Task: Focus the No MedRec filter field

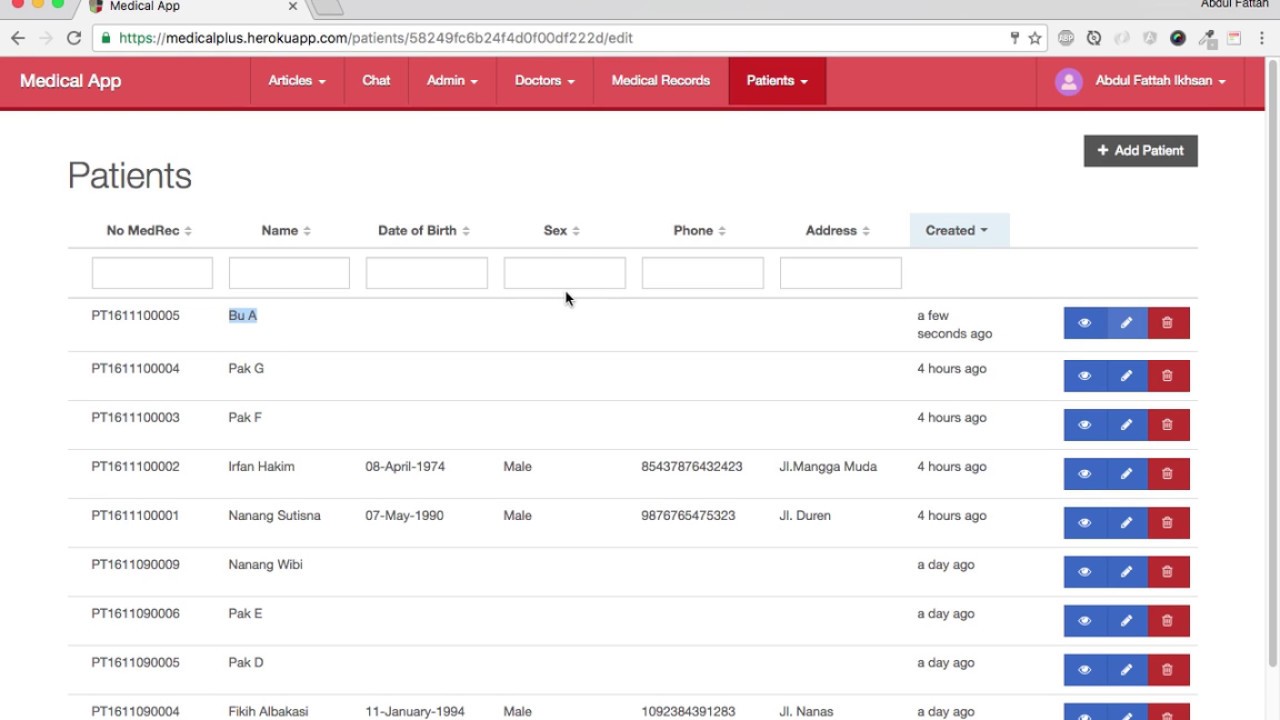Action: coord(152,273)
